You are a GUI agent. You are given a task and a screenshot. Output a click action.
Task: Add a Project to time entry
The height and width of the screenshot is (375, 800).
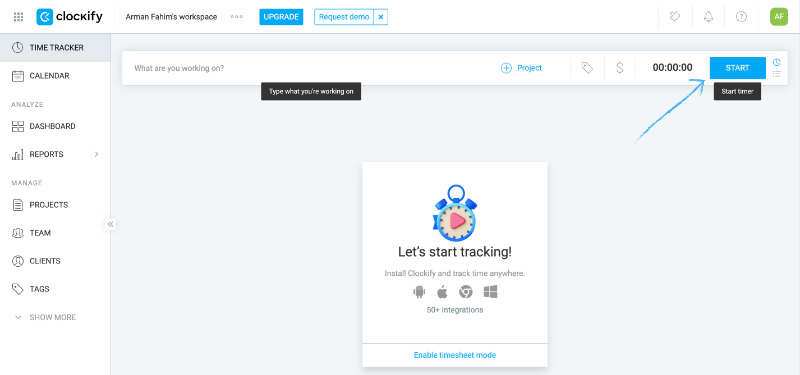pos(521,68)
